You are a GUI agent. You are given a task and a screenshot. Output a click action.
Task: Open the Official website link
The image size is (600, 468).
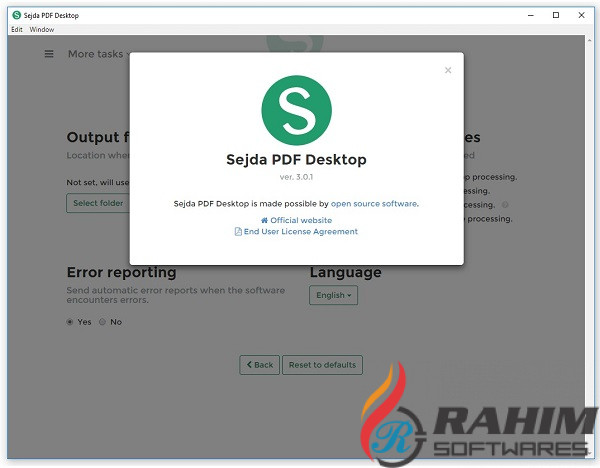click(x=301, y=220)
